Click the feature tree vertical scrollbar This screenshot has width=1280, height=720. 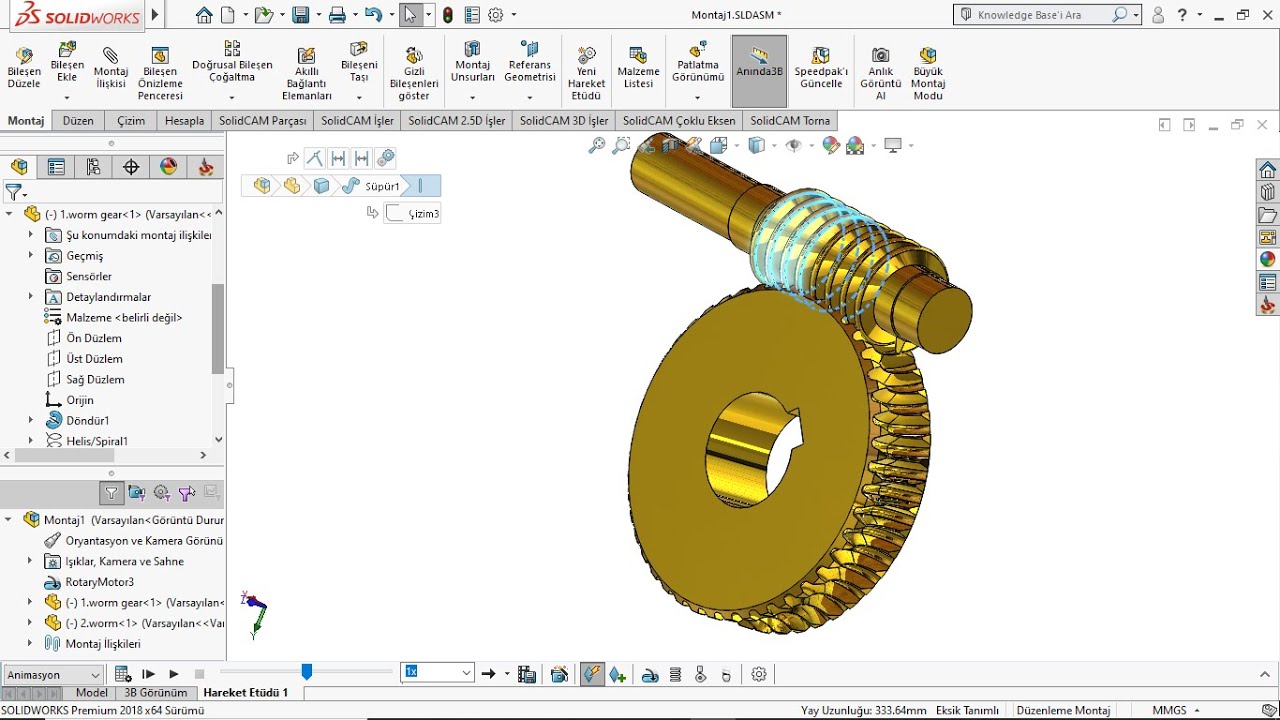(218, 328)
